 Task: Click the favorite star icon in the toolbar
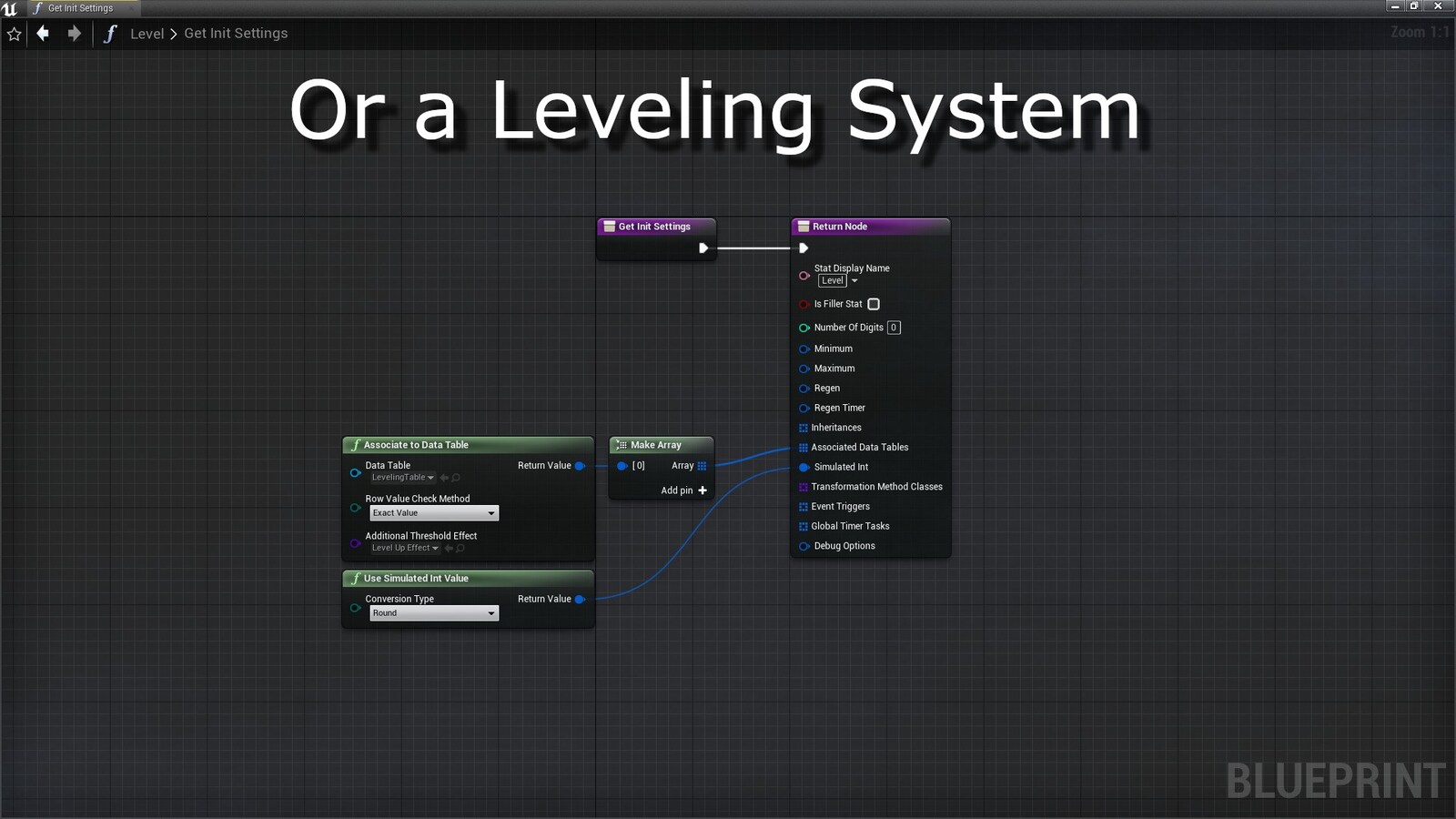[x=15, y=35]
